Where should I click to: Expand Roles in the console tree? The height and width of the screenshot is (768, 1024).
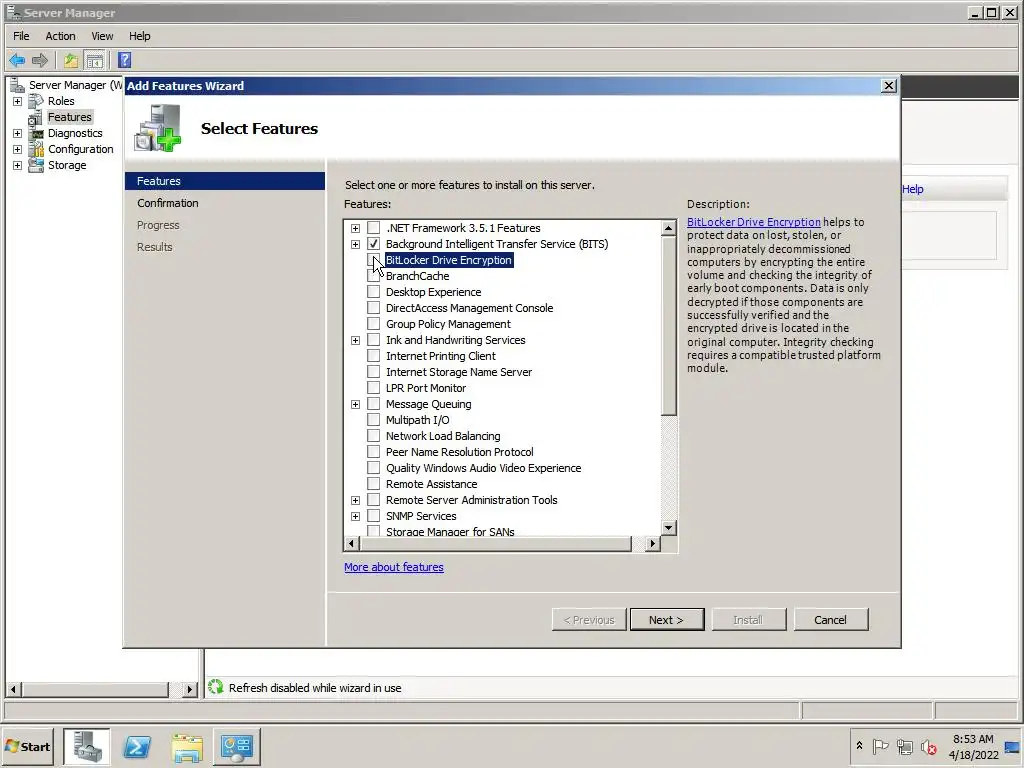(18, 101)
